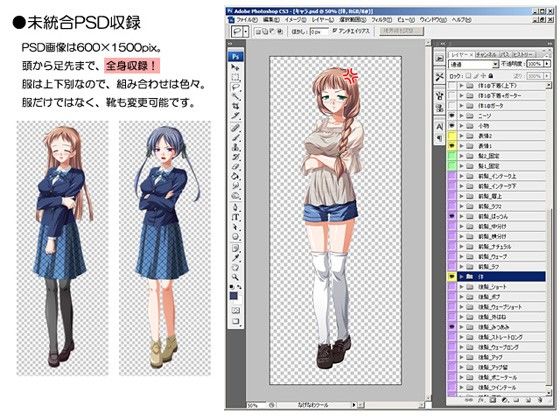Switch to the チャンネル tab

click(x=486, y=54)
